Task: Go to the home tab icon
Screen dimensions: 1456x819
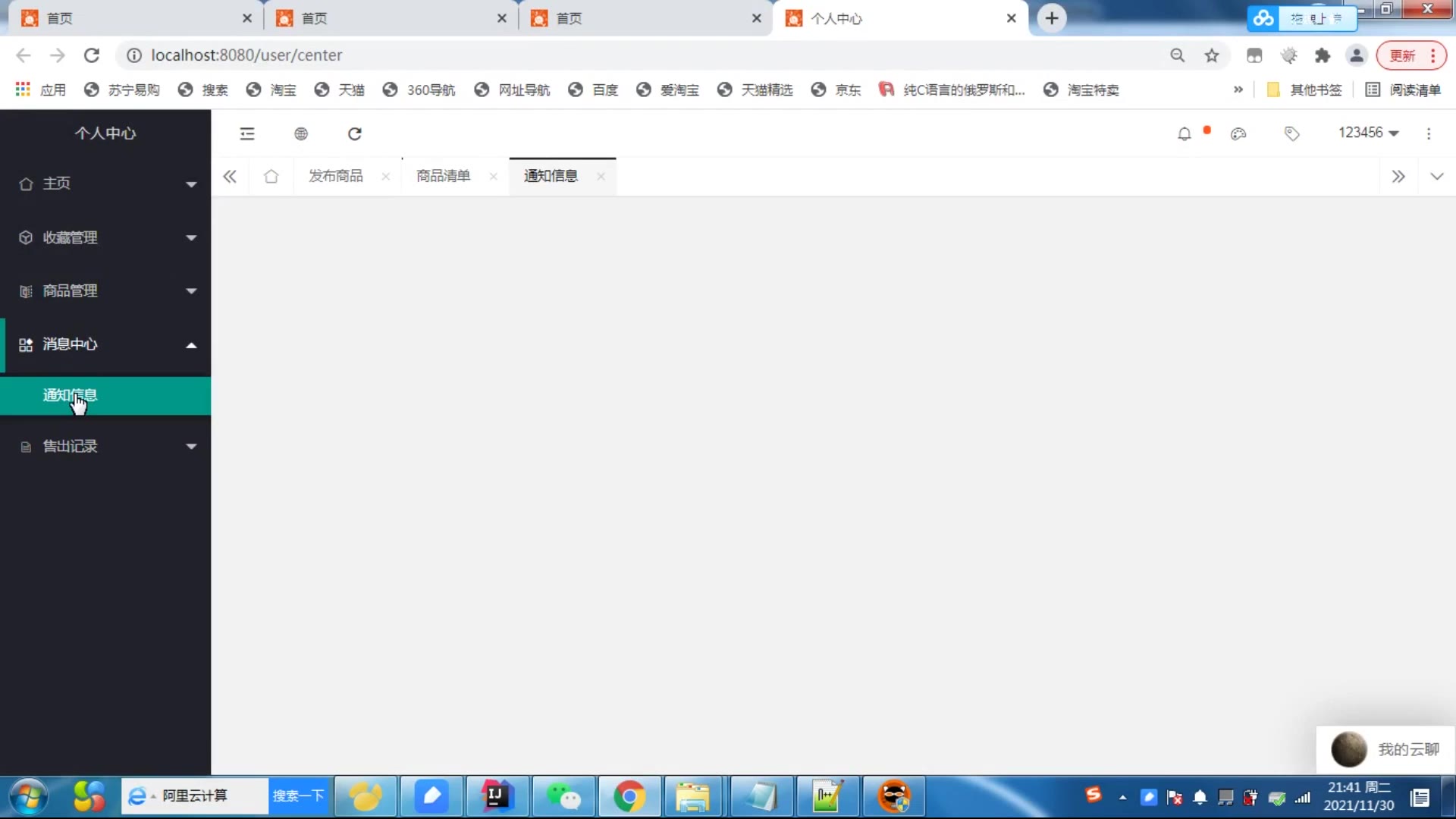Action: [271, 176]
